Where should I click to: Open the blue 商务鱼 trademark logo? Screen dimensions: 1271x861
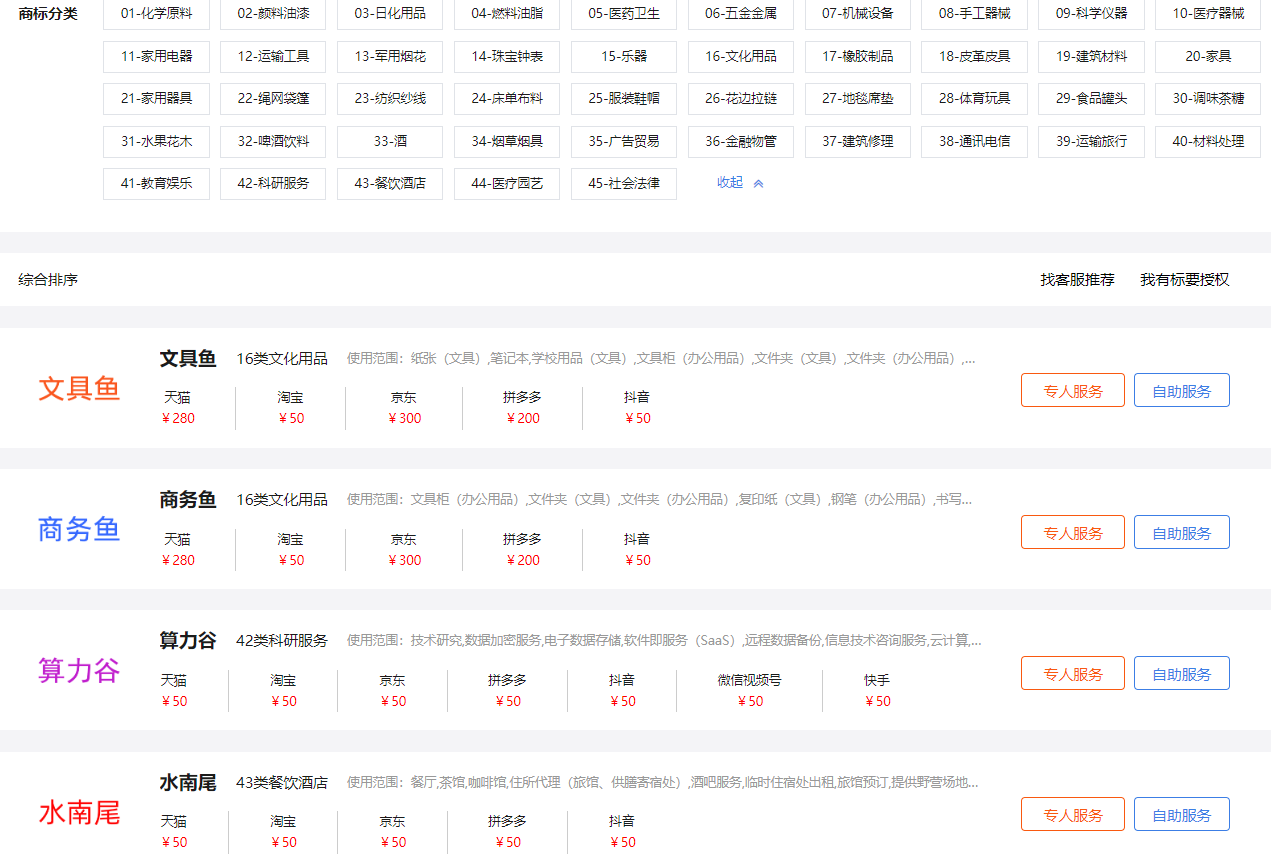coord(79,530)
